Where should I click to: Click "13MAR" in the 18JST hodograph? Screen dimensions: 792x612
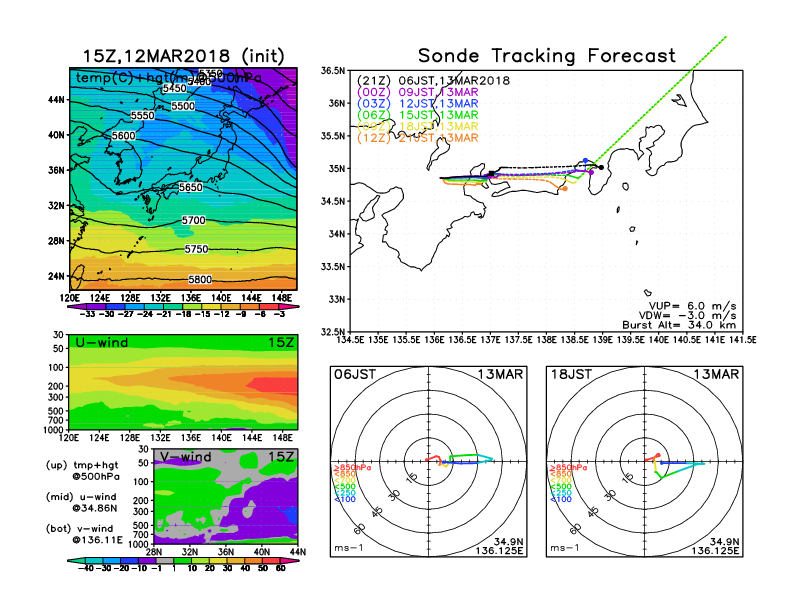coord(716,375)
